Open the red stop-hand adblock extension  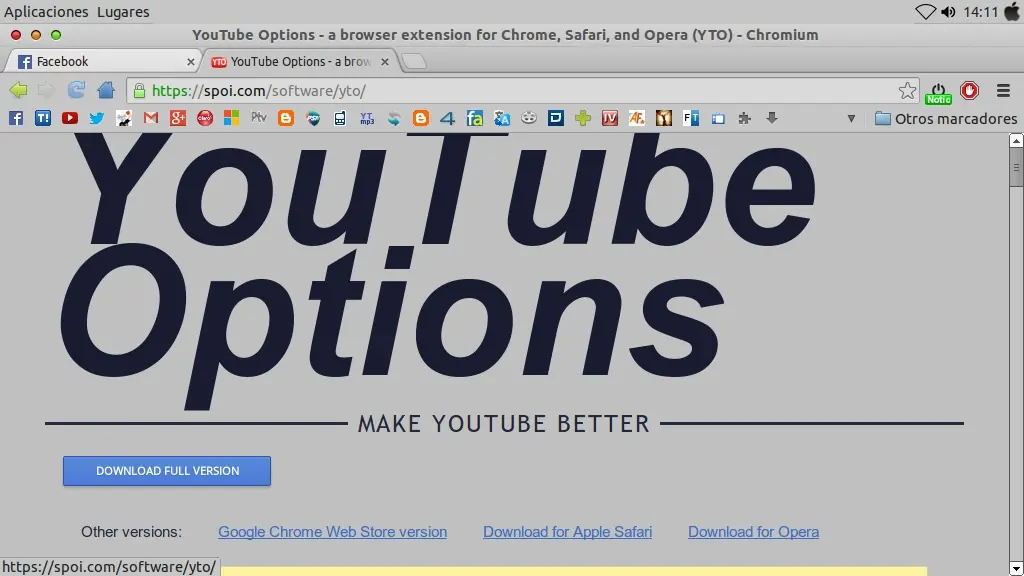pyautogui.click(x=969, y=91)
